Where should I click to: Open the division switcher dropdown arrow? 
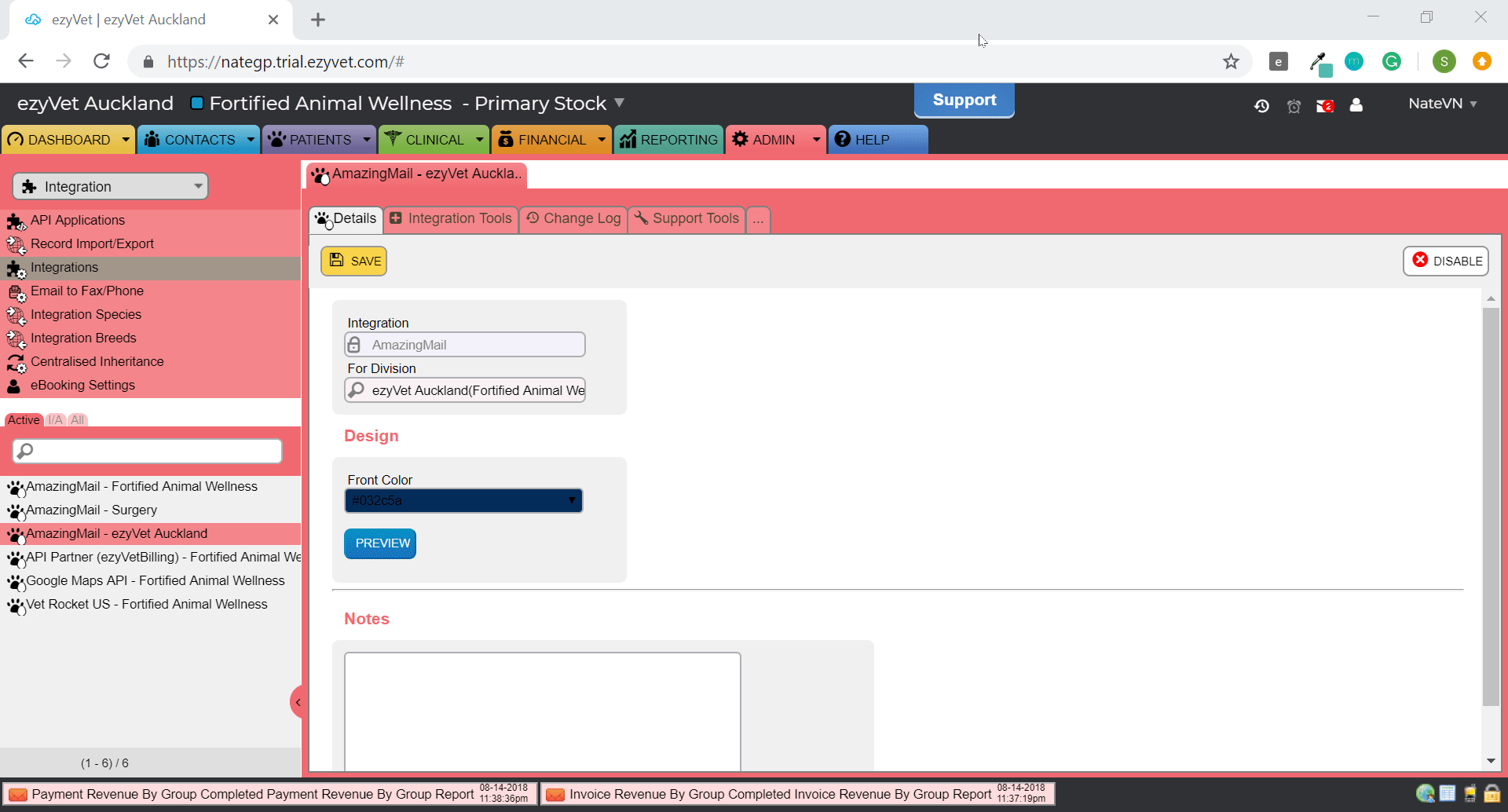coord(619,103)
